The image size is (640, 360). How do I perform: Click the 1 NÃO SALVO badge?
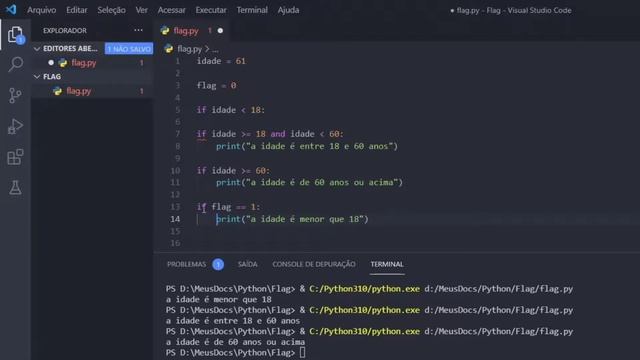129,49
